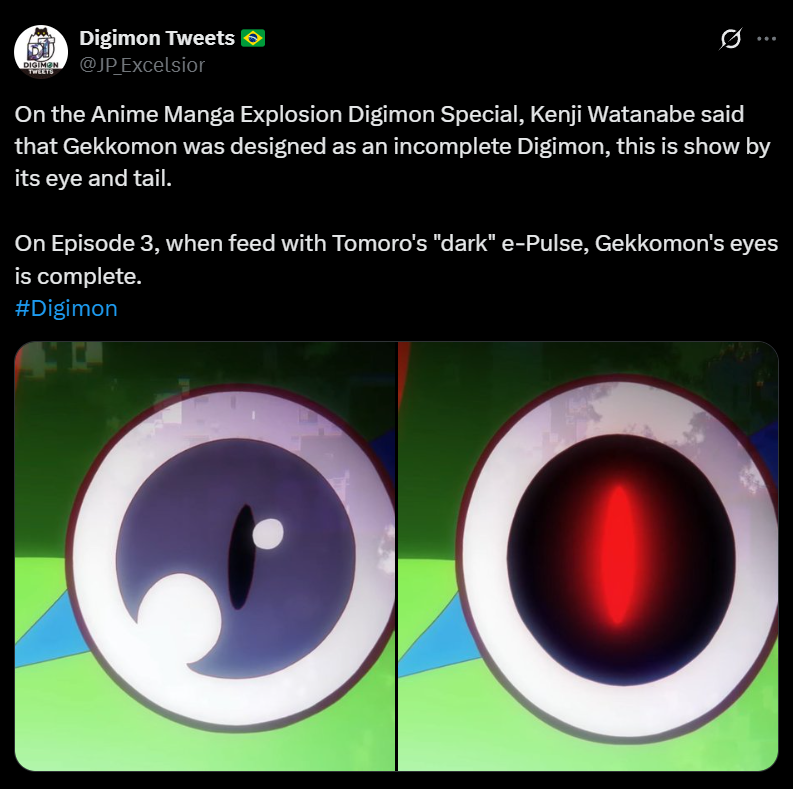Open the left blue-eye image
The image size is (793, 789).
(x=205, y=556)
